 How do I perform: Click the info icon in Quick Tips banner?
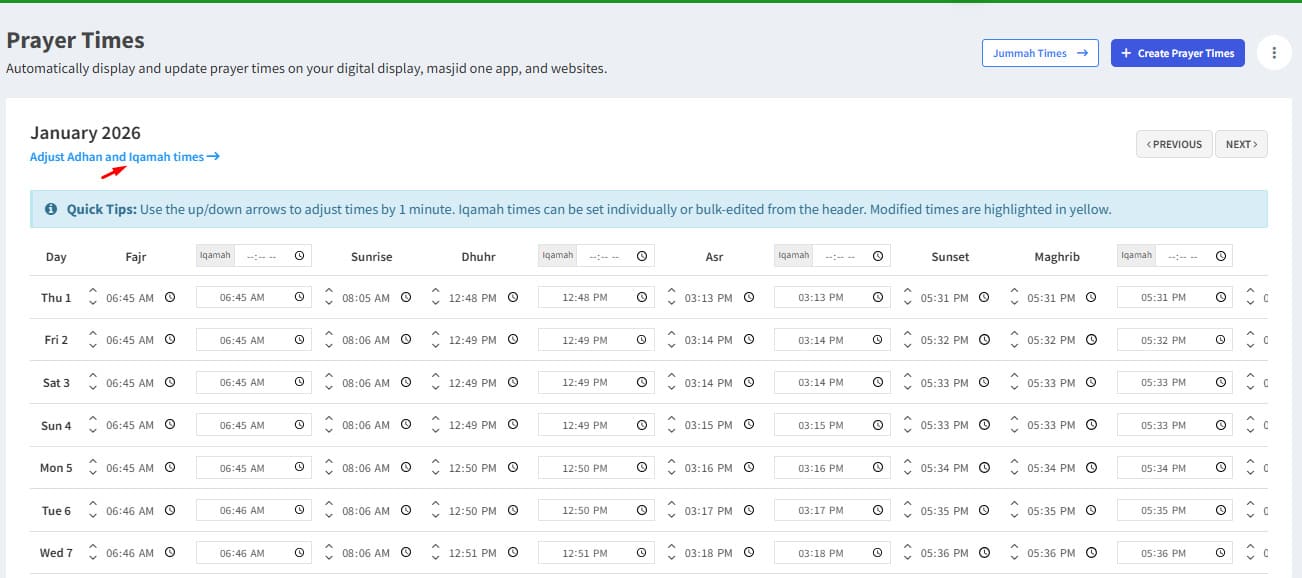51,210
